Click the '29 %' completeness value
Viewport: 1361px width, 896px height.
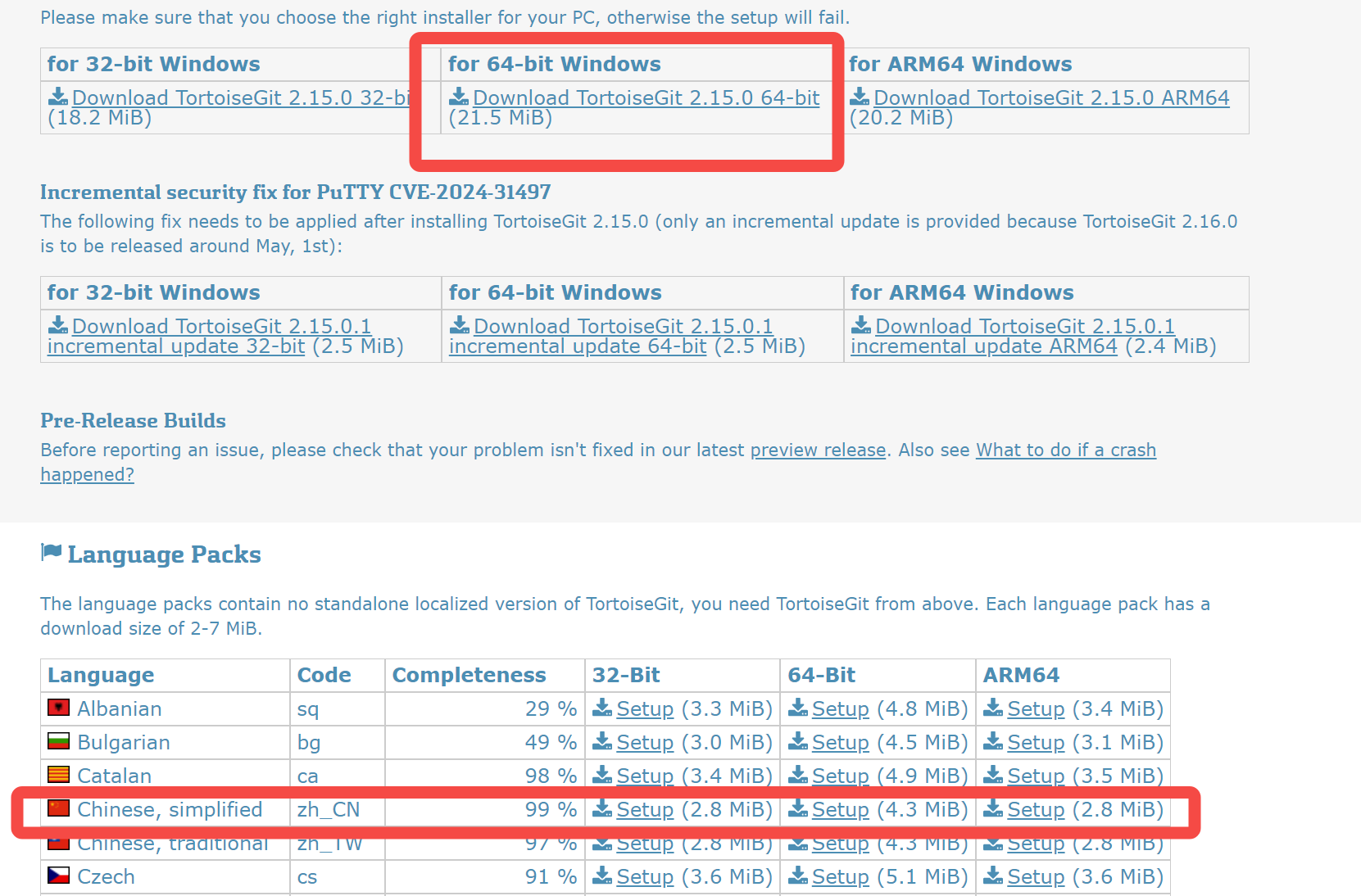[x=551, y=708]
